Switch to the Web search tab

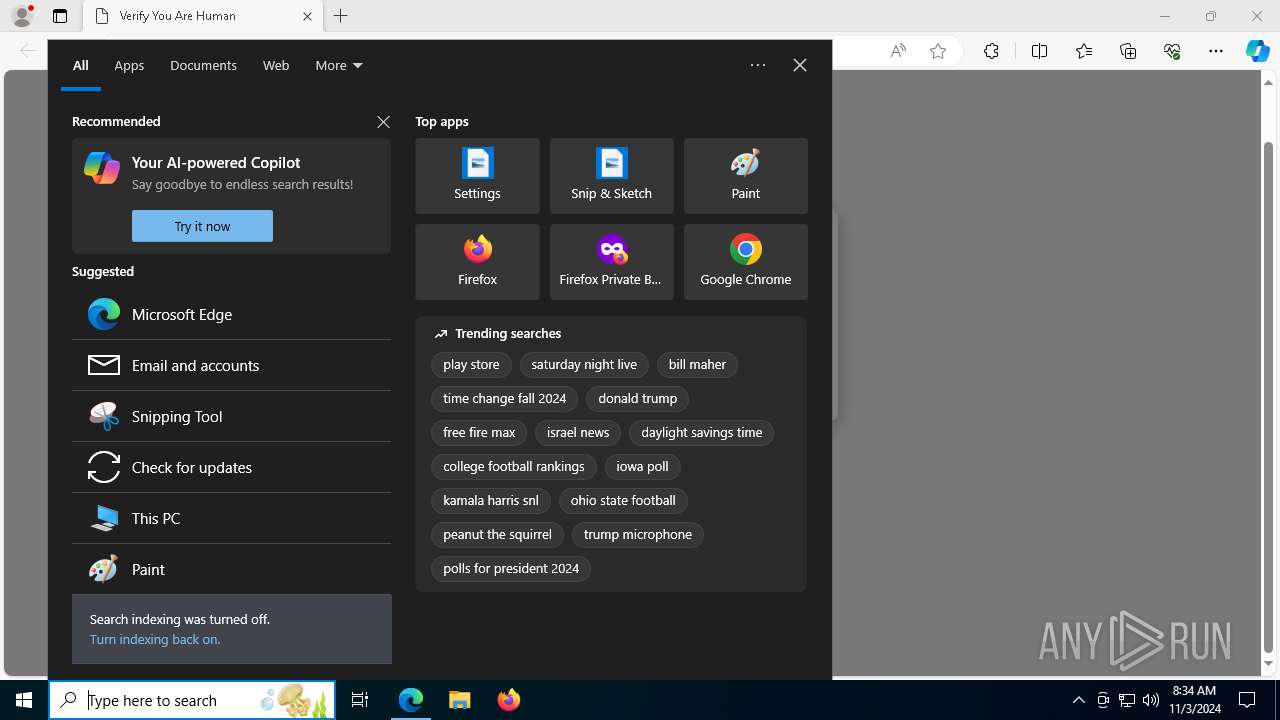coord(276,65)
